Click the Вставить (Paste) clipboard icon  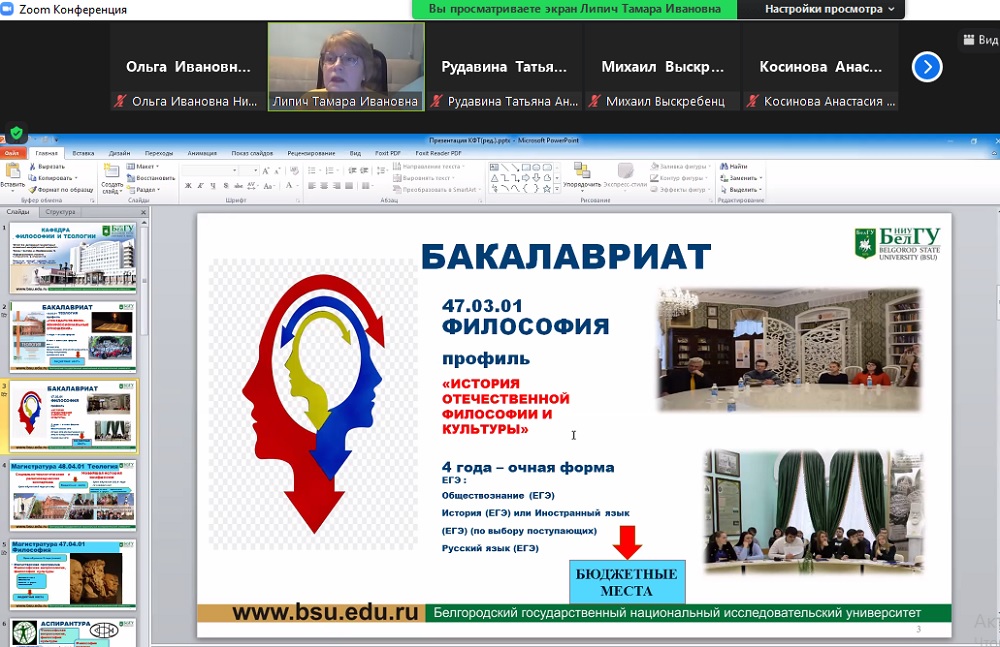pos(12,171)
